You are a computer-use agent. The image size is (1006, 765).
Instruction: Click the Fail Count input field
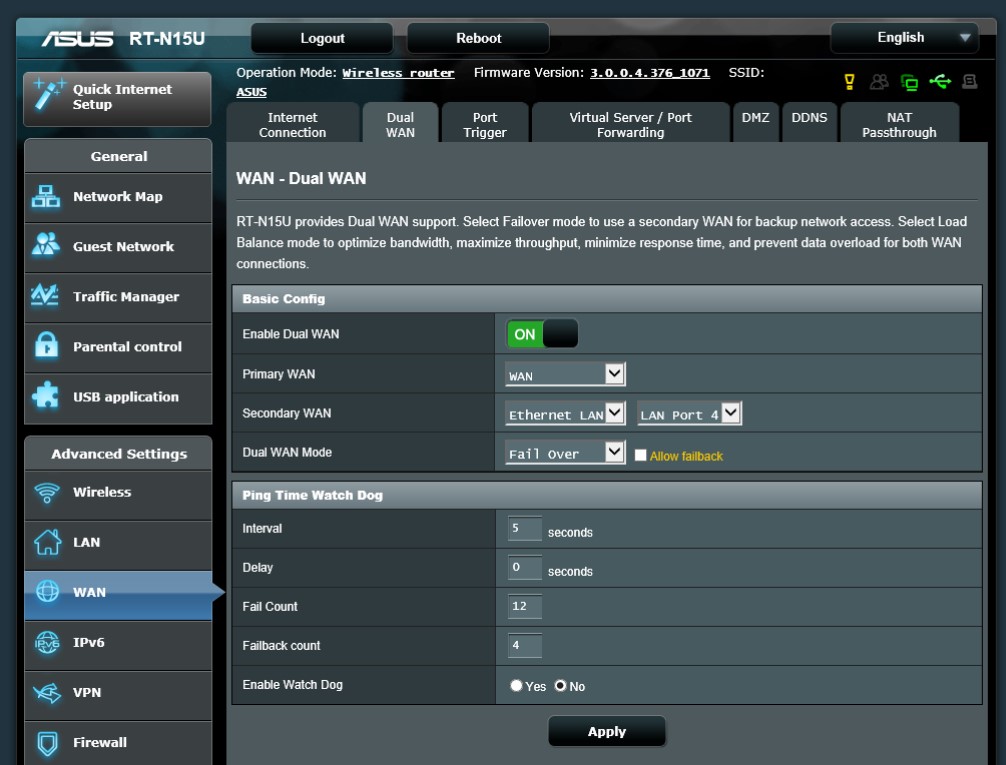524,607
